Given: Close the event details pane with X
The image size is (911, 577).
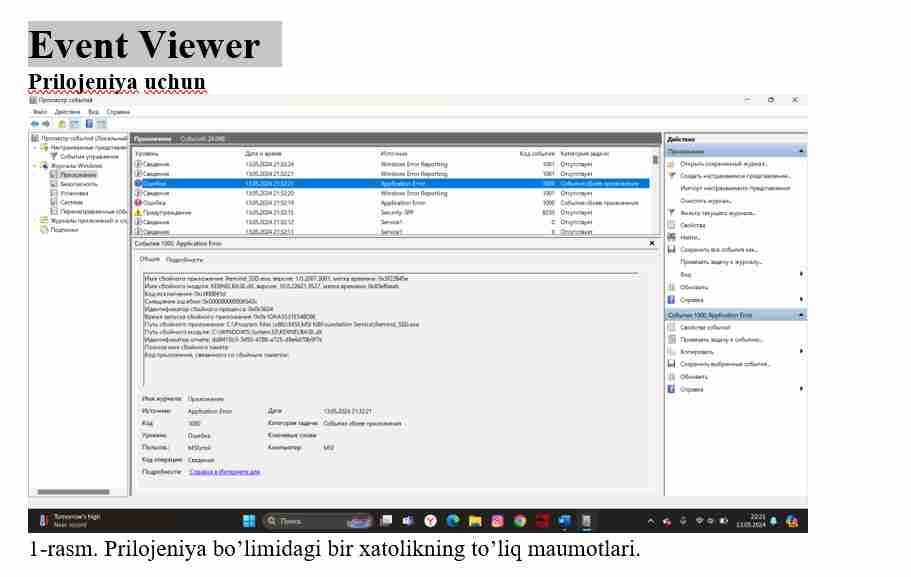Looking at the screenshot, I should coord(652,243).
